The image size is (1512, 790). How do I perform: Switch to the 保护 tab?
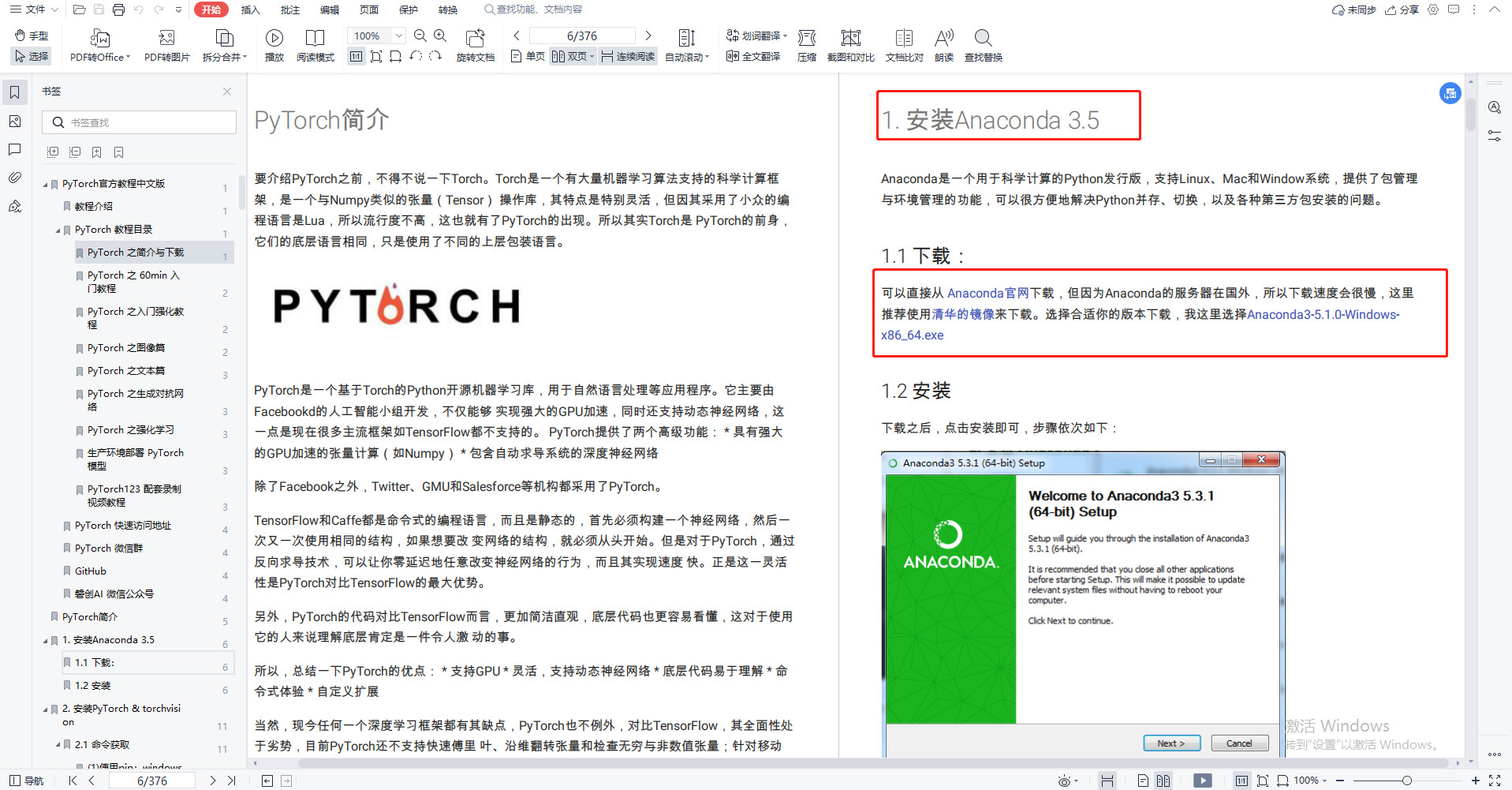click(x=408, y=9)
